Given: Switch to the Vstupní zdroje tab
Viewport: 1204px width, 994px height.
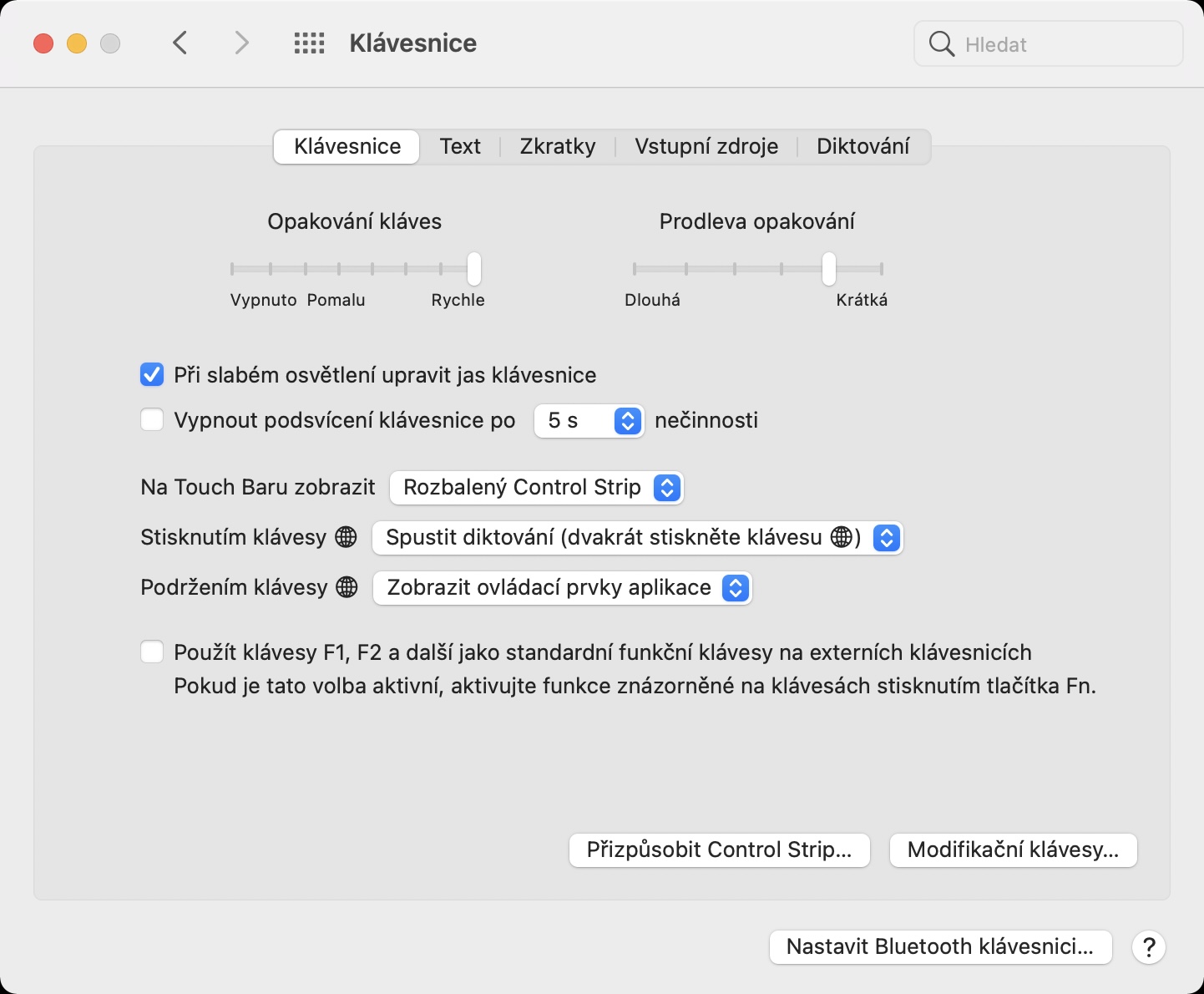Looking at the screenshot, I should [706, 146].
